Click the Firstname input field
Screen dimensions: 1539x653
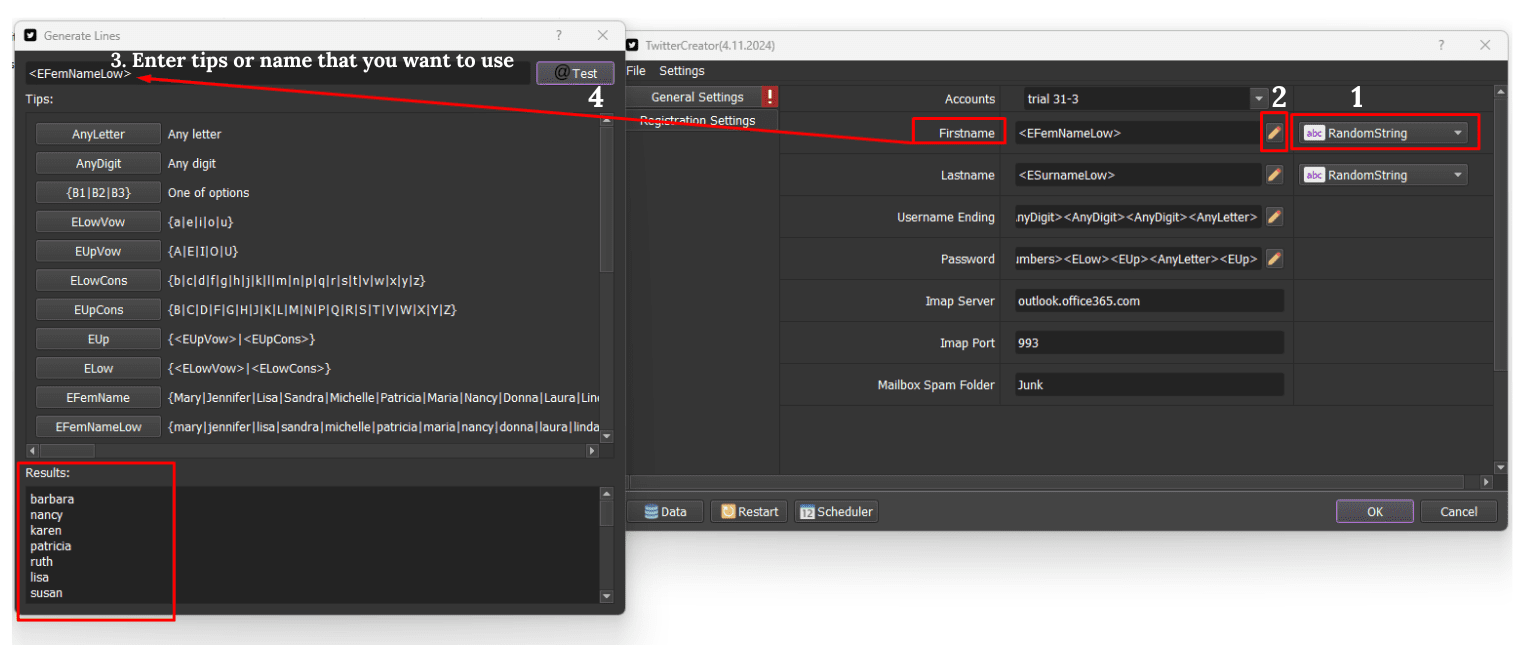(x=1138, y=133)
